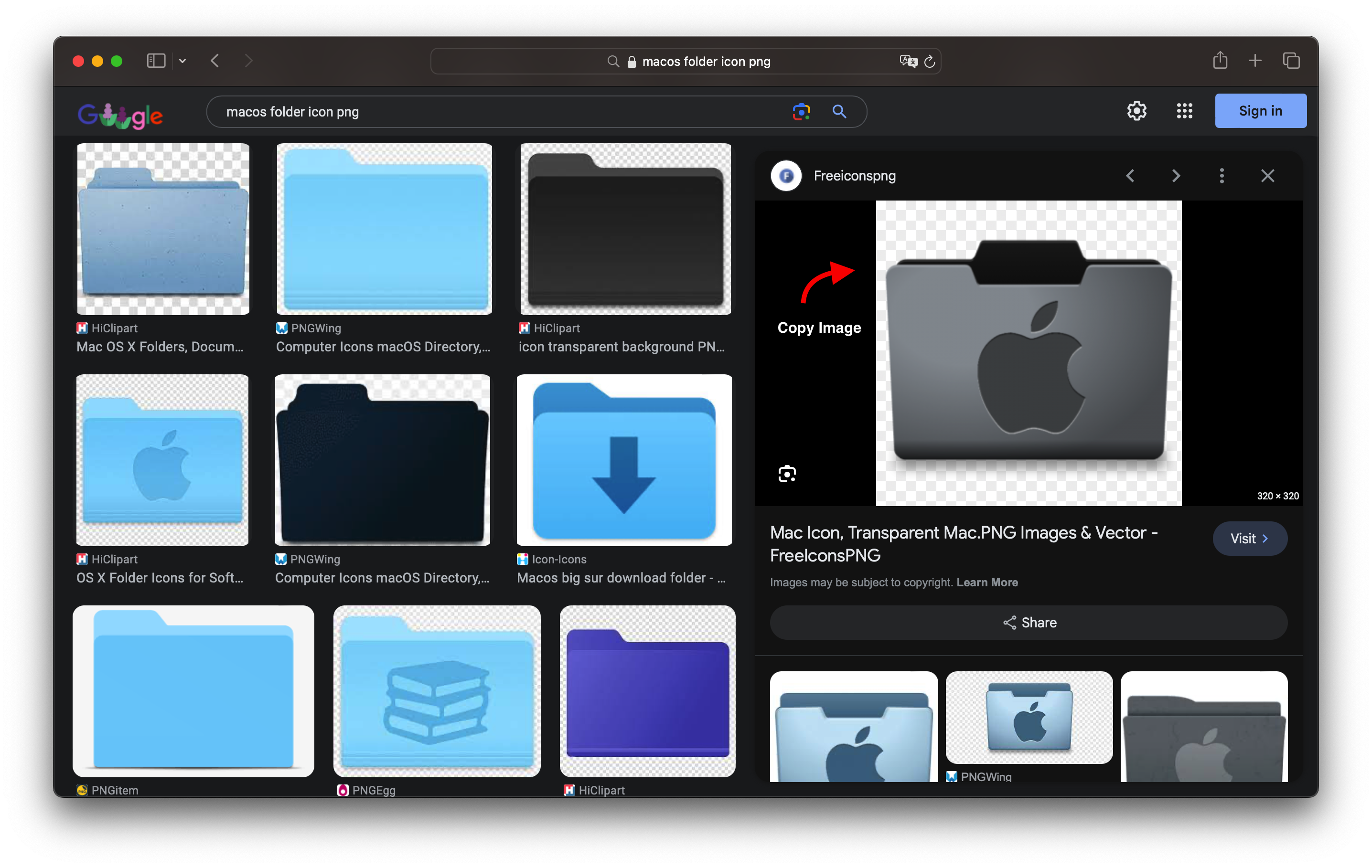This screenshot has width=1372, height=868.
Task: Expand the sidebar dropdown chevron
Action: point(182,61)
